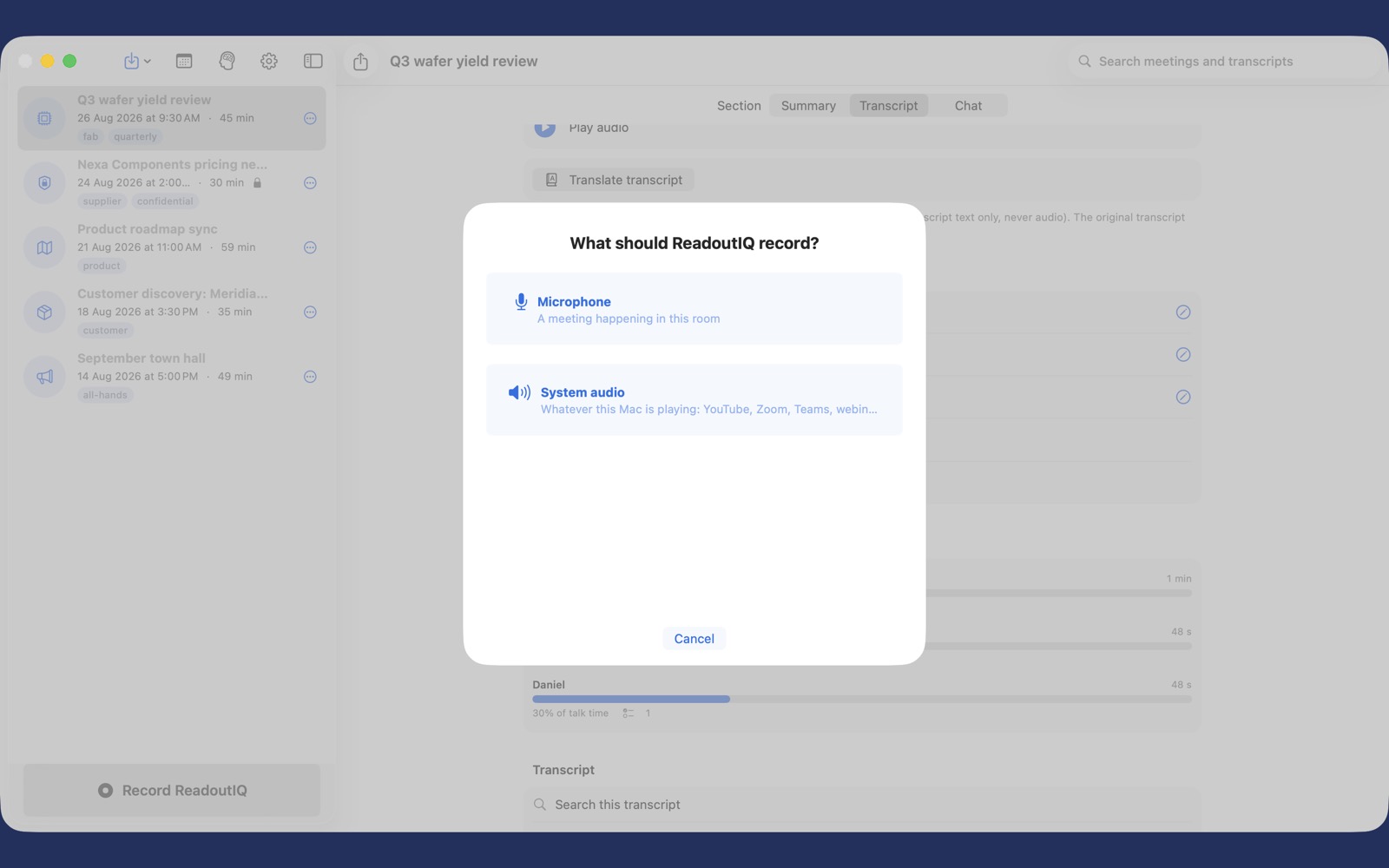Open the import dropdown in toolbar
Image resolution: width=1389 pixels, height=868 pixels.
point(137,61)
